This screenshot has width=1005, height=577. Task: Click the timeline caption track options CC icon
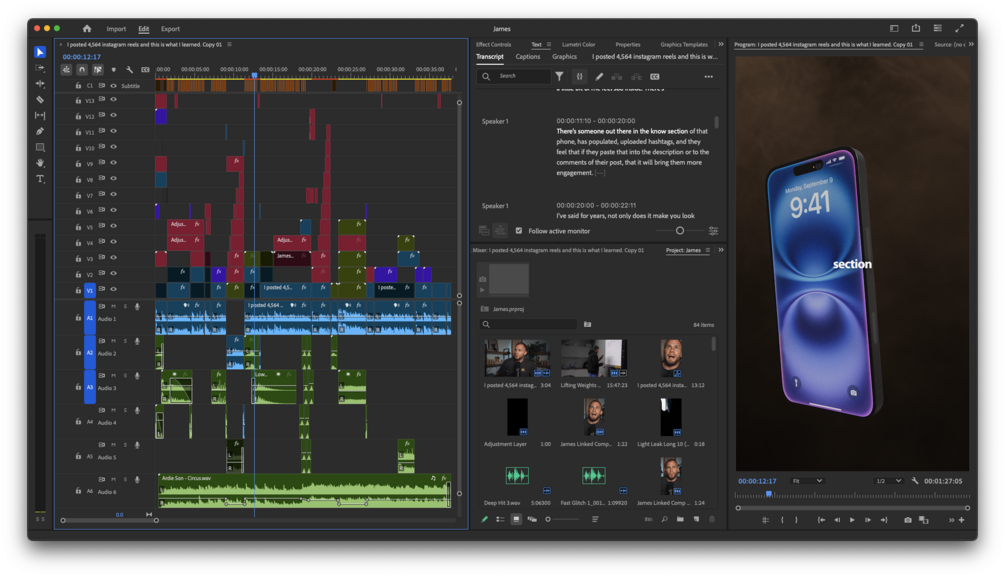(x=145, y=70)
